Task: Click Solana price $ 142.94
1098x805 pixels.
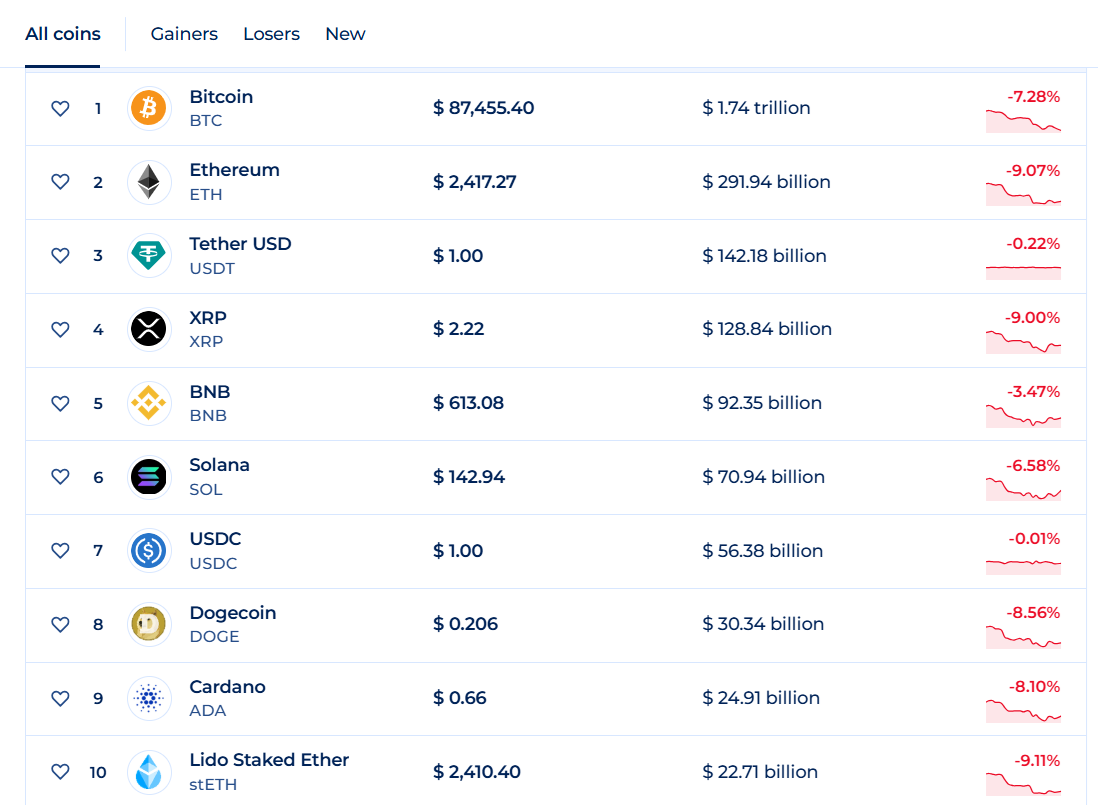Action: [x=469, y=477]
